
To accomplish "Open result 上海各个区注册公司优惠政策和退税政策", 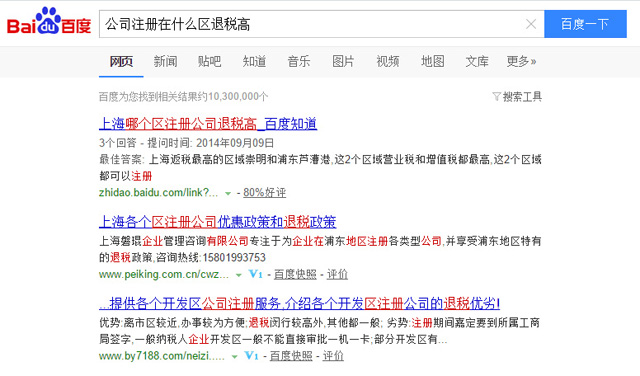I will [218, 222].
